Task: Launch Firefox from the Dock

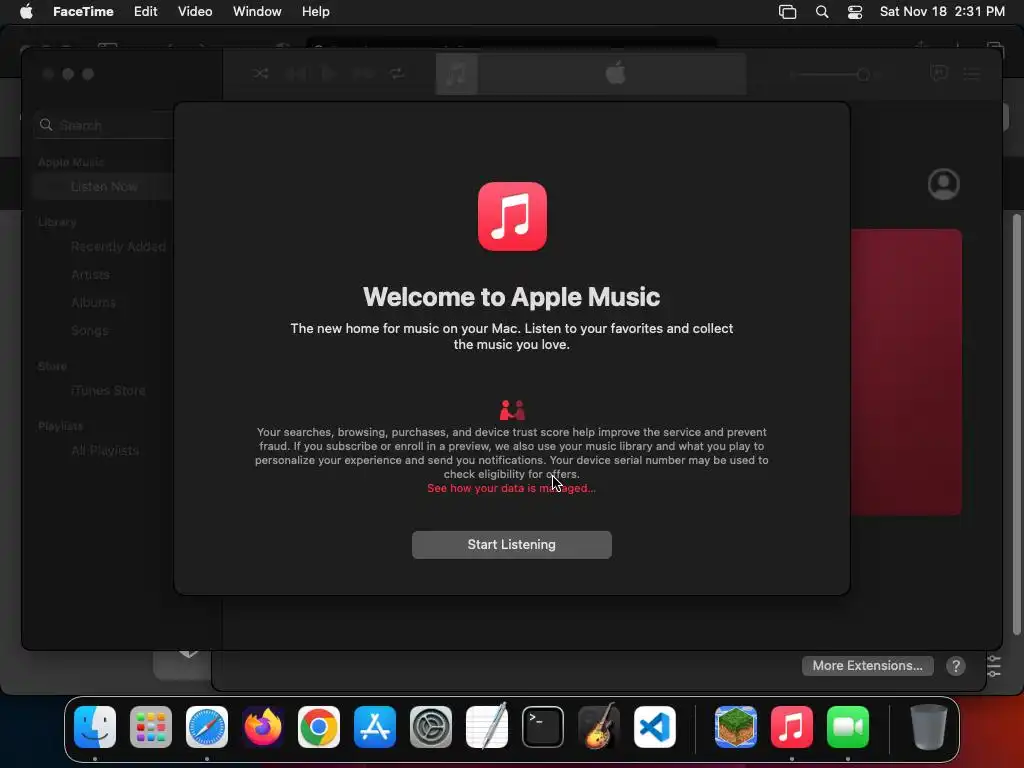Action: tap(263, 727)
